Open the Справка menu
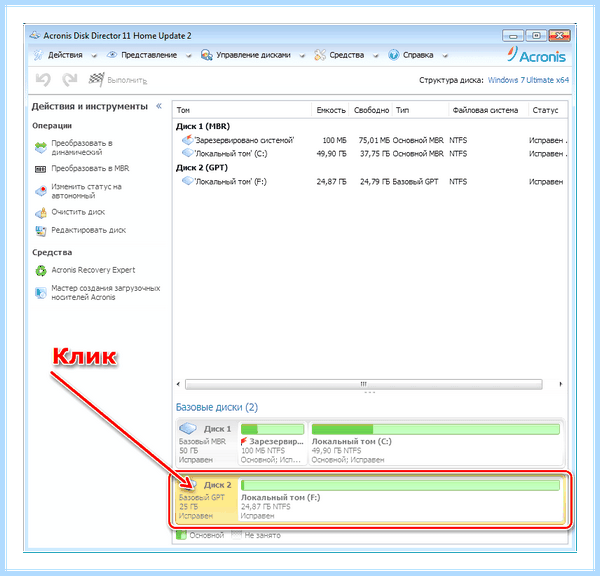The width and height of the screenshot is (600, 576). coord(418,55)
